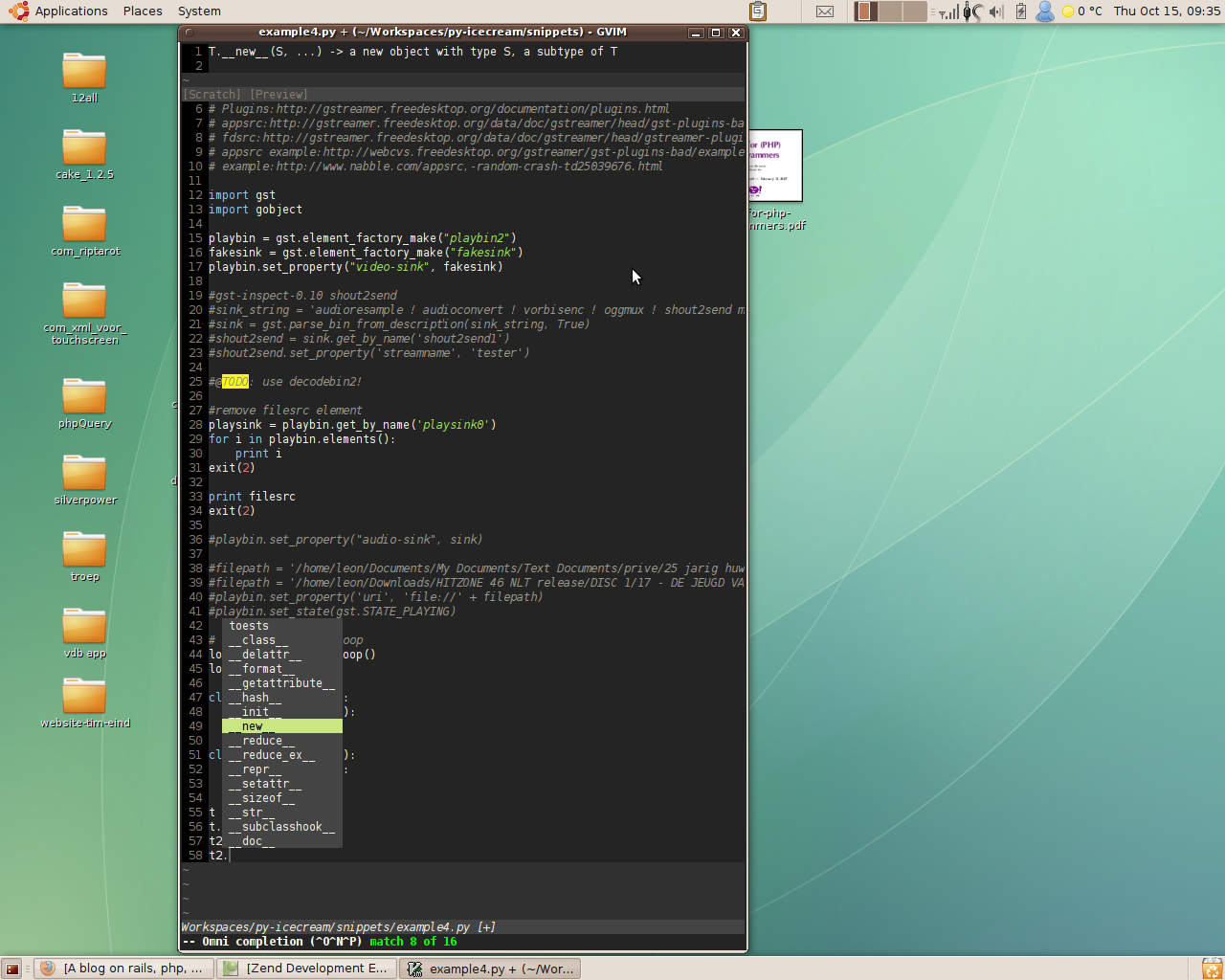Click the network signal strength icon
The width and height of the screenshot is (1225, 980).
(x=948, y=11)
